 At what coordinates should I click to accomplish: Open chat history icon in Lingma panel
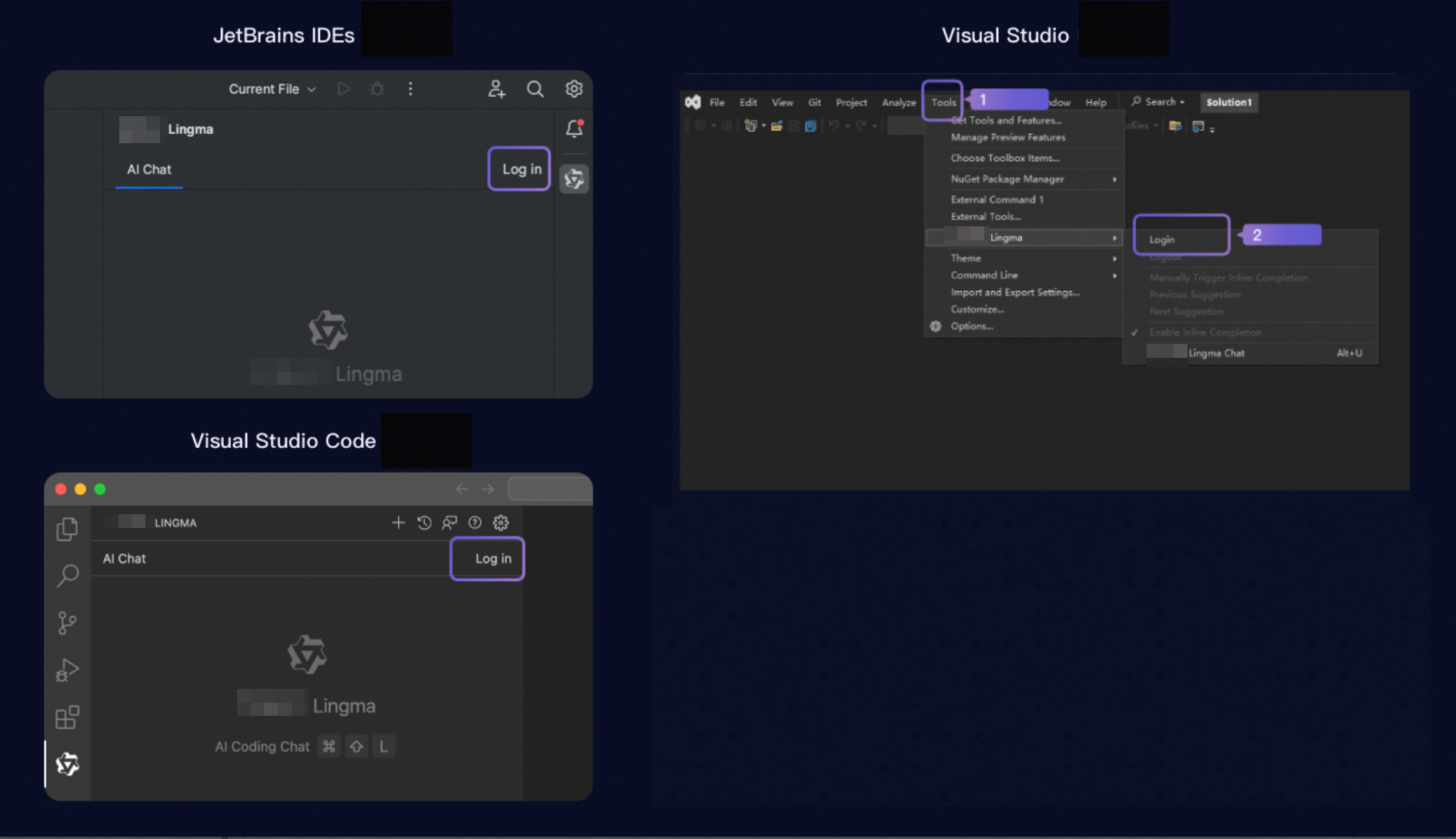[424, 523]
